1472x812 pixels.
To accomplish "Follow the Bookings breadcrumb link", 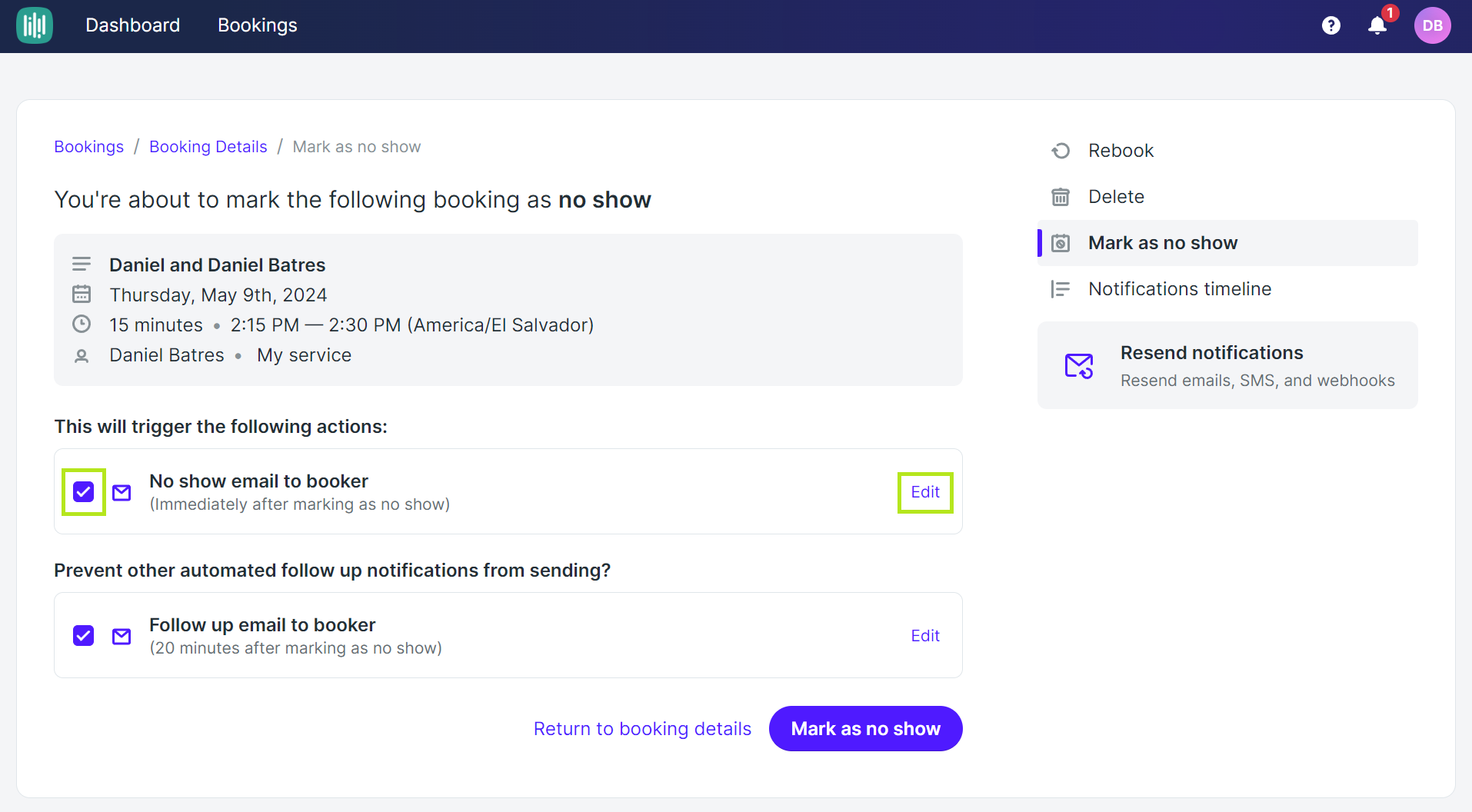I will point(89,147).
